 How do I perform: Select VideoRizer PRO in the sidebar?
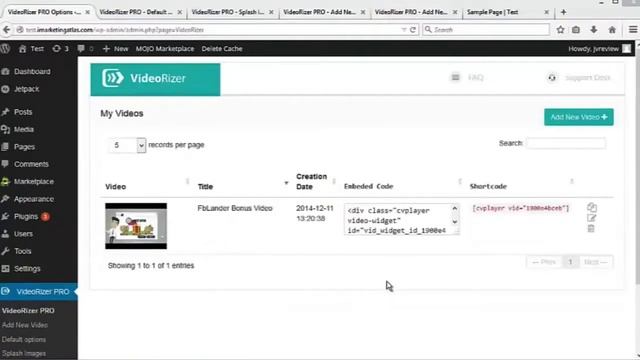click(x=39, y=291)
